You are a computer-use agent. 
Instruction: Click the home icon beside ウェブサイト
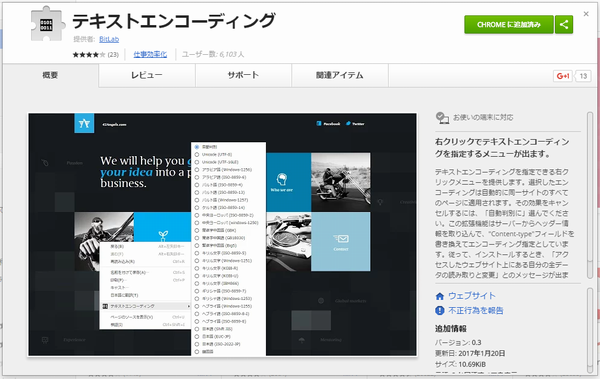point(440,296)
